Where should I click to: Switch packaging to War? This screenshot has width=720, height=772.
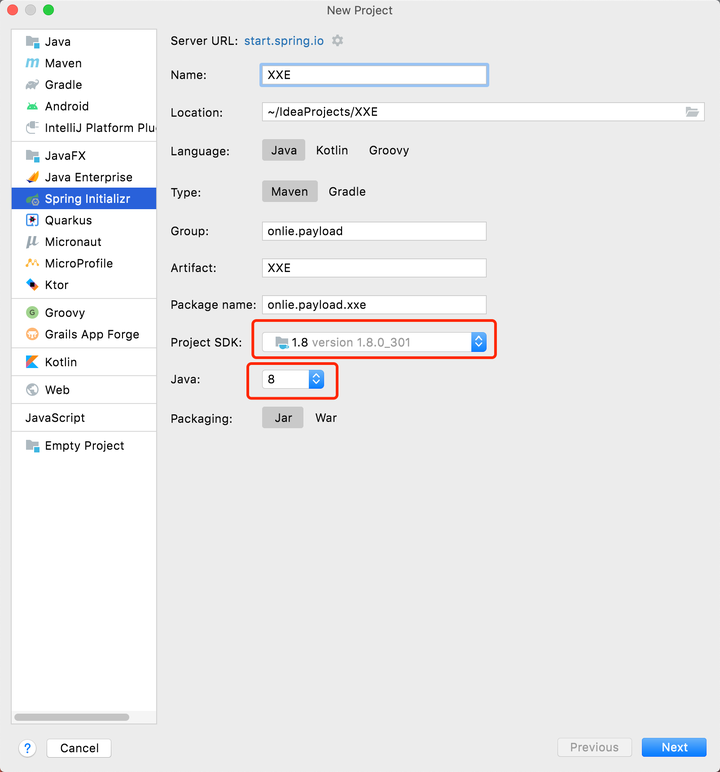coord(326,418)
